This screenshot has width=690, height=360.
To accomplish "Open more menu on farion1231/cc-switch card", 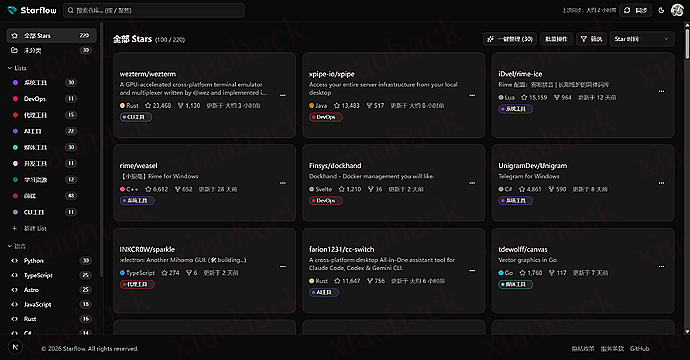I will pos(472,270).
